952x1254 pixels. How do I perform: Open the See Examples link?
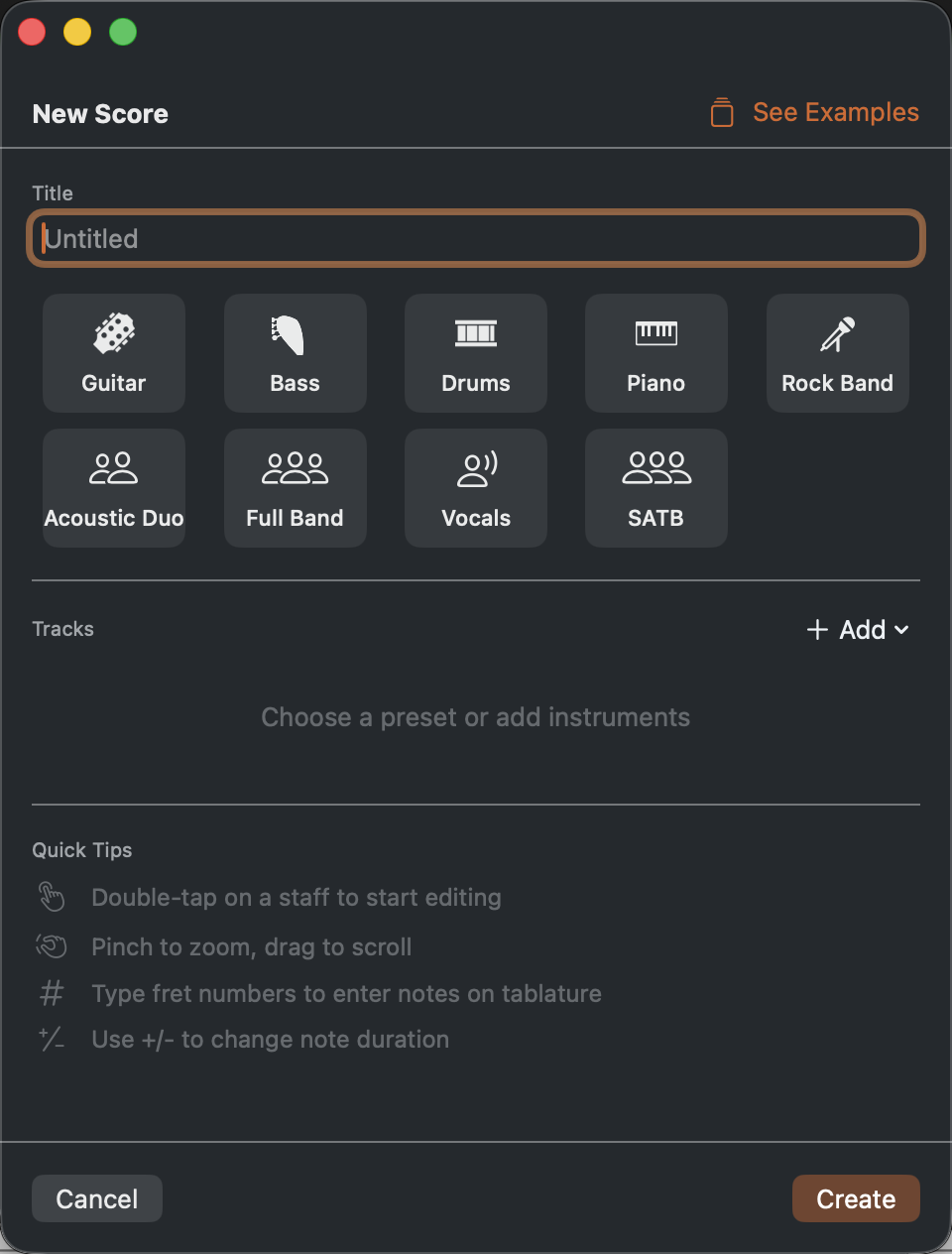coord(836,113)
